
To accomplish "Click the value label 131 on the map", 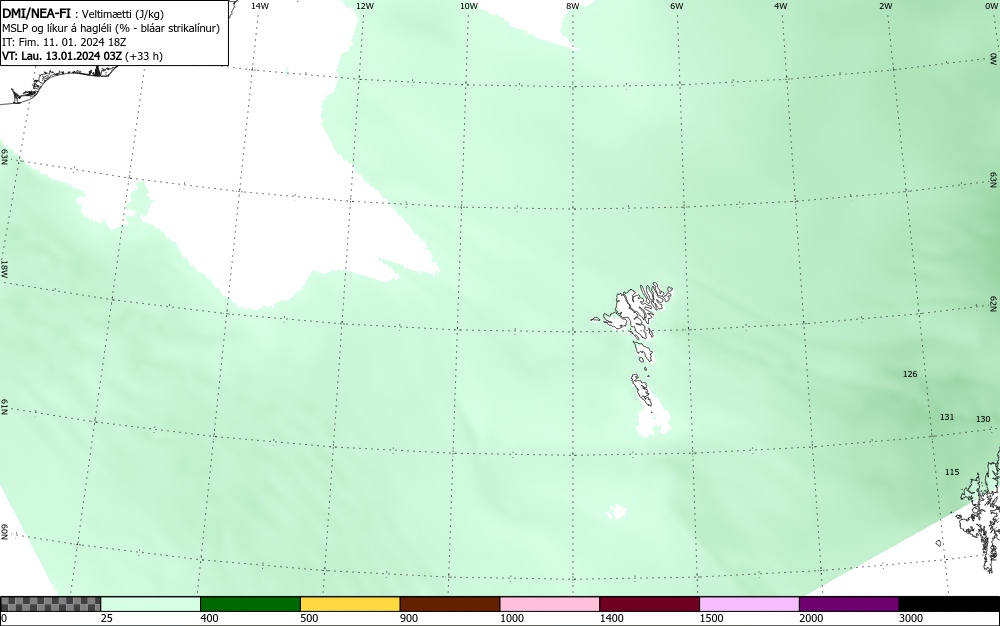I will pos(947,417).
